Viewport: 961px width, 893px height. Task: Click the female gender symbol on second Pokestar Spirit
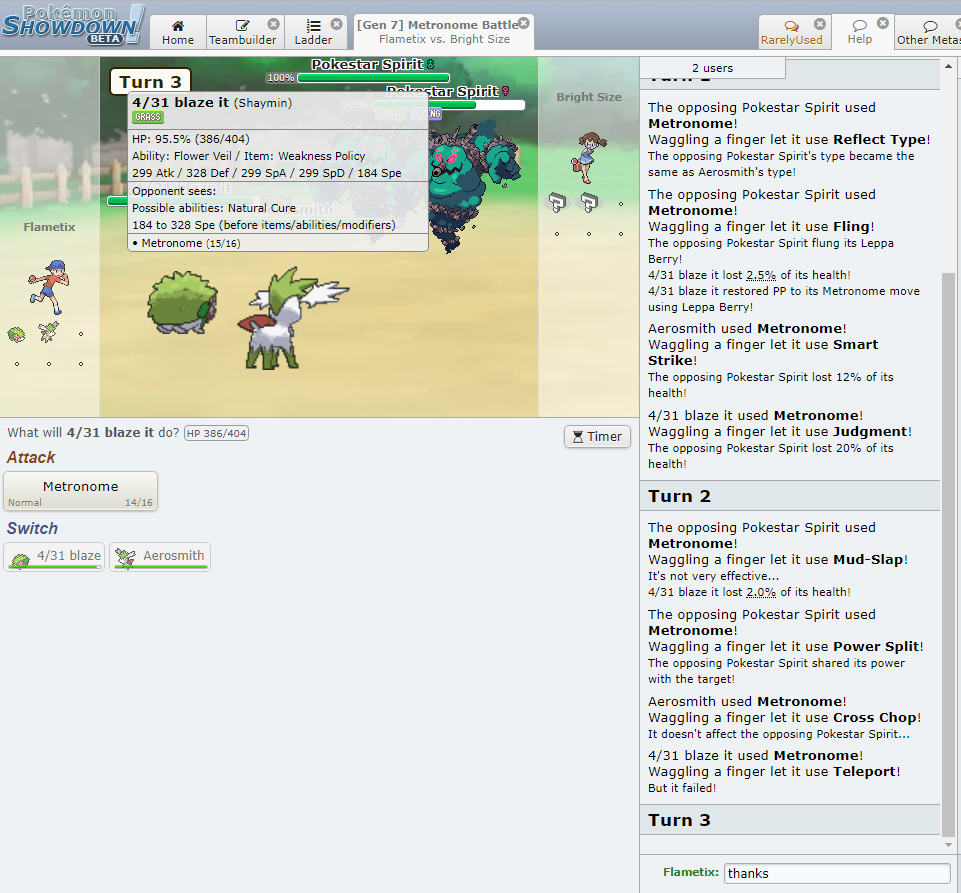pyautogui.click(x=506, y=91)
